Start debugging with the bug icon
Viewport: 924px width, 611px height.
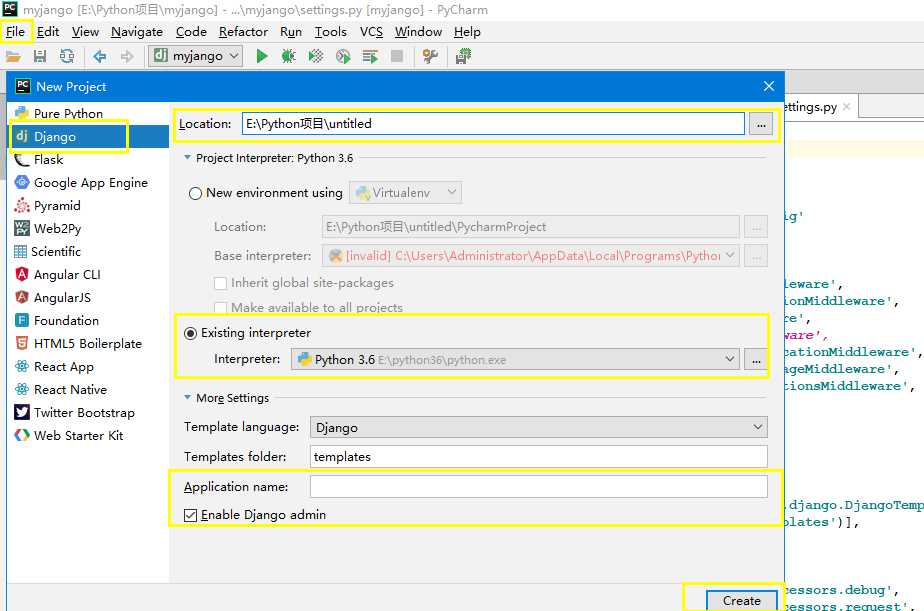tap(288, 57)
